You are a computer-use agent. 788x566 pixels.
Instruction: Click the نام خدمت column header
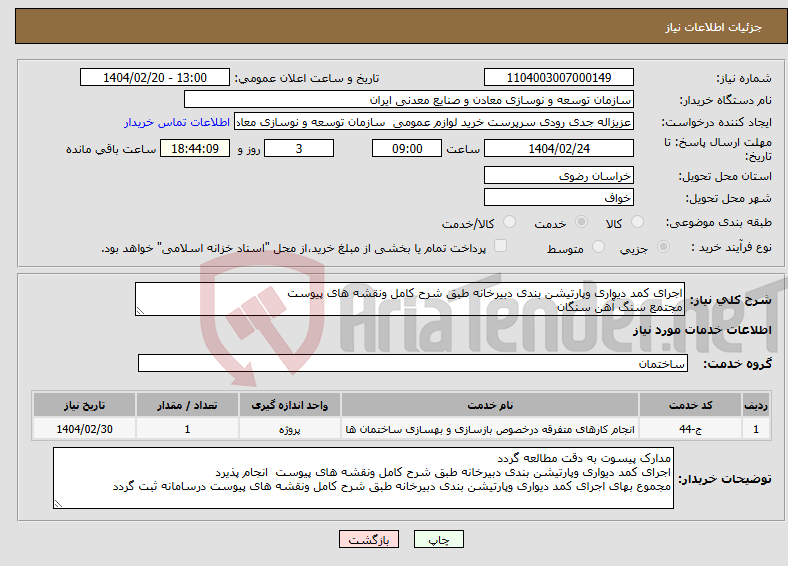tap(490, 405)
